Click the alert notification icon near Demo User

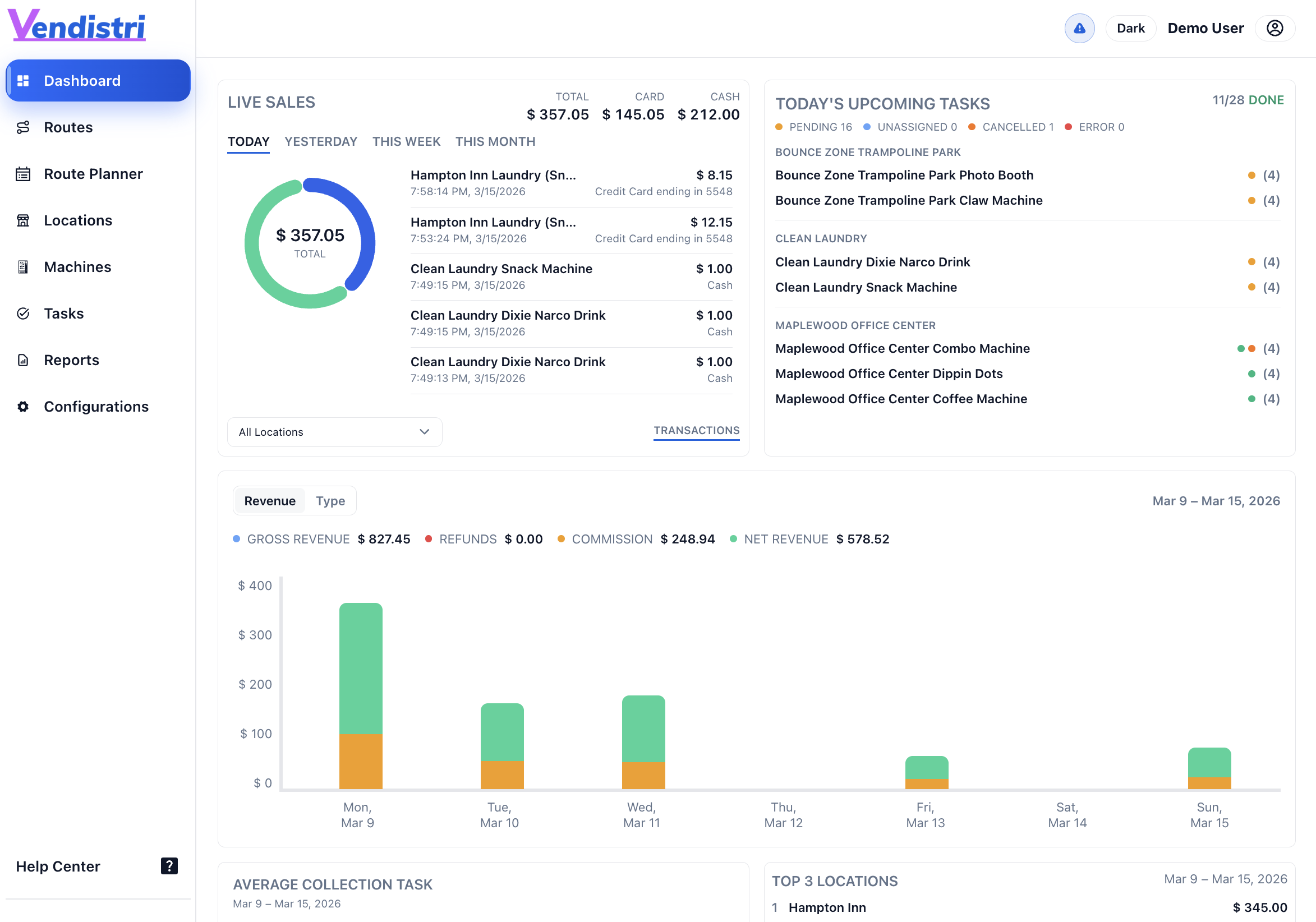point(1079,28)
